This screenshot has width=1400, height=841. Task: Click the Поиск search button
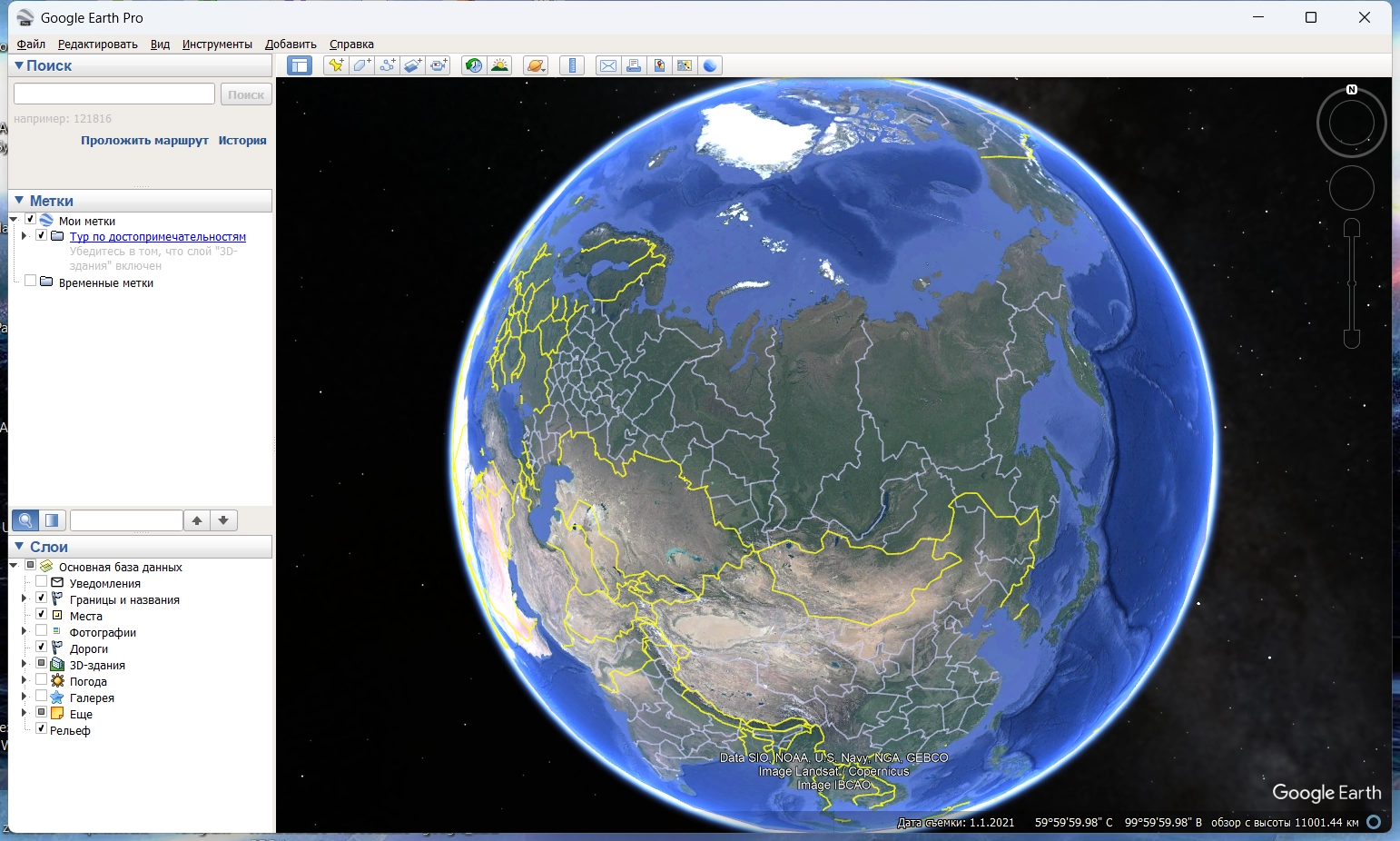(246, 94)
